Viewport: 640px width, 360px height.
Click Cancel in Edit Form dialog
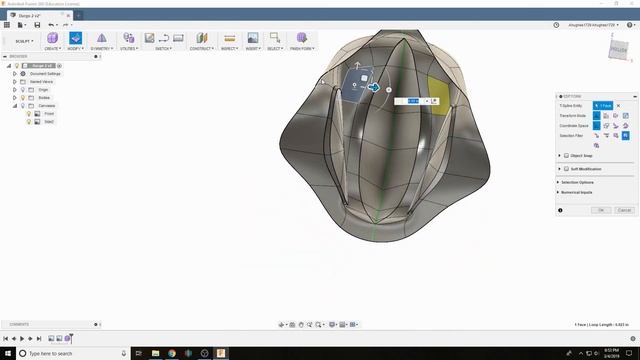624,210
